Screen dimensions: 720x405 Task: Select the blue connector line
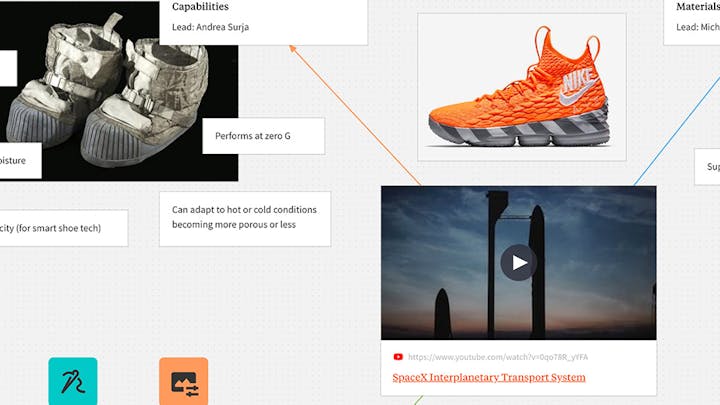tap(677, 131)
